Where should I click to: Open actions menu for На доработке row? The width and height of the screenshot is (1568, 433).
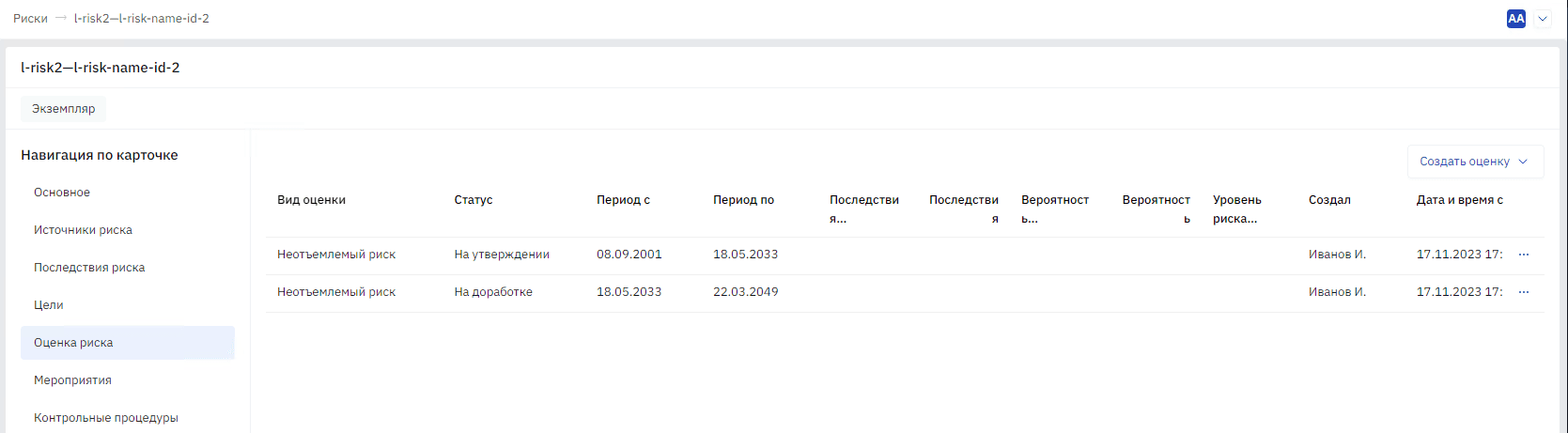(x=1524, y=292)
